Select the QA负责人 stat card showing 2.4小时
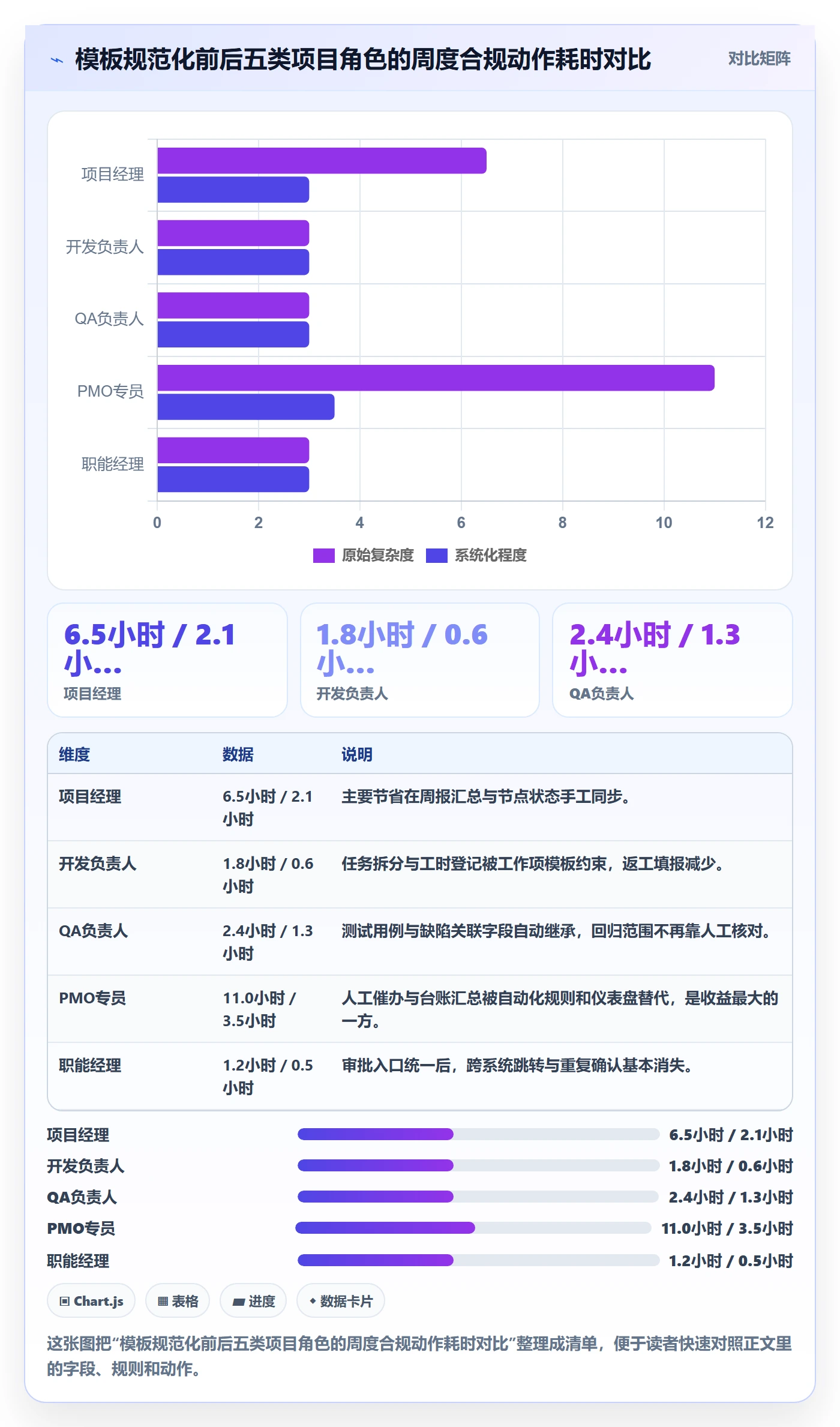Viewport: 840px width, 1427px height. [x=673, y=660]
